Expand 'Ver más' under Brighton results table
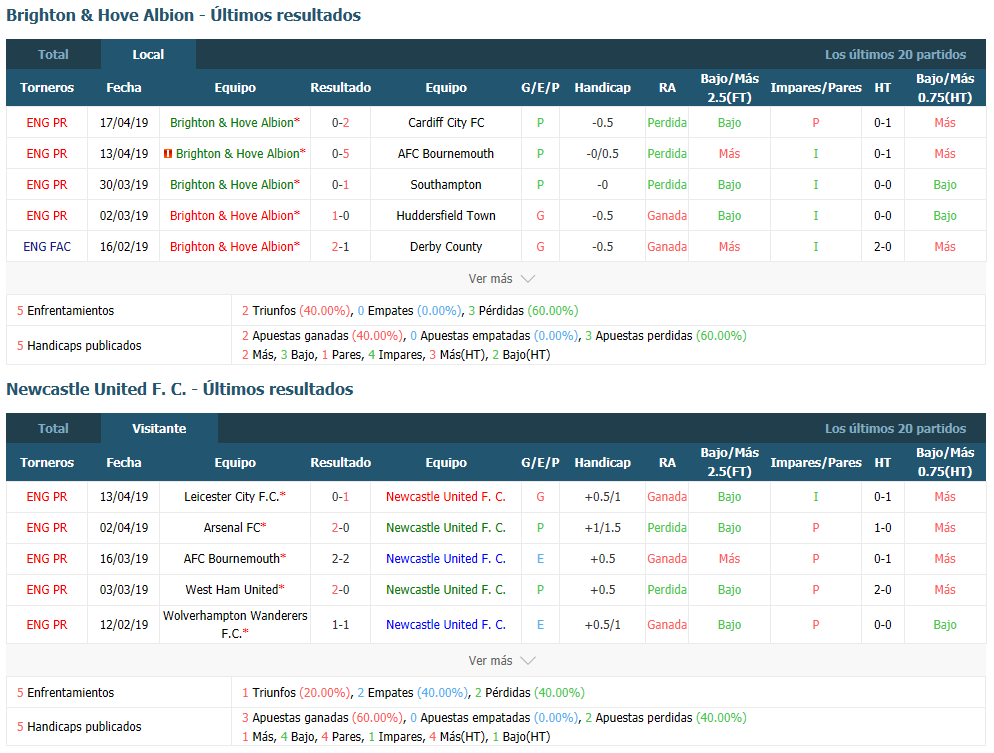This screenshot has height=753, width=994. click(501, 279)
